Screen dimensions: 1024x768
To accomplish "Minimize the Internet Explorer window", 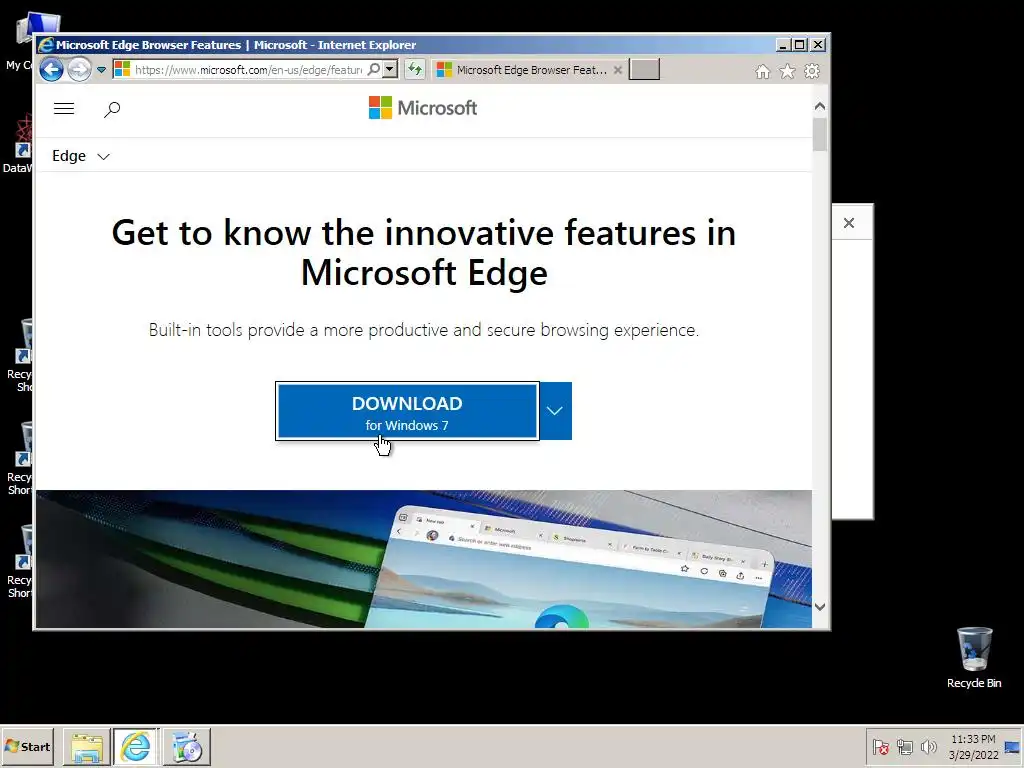I will click(784, 44).
